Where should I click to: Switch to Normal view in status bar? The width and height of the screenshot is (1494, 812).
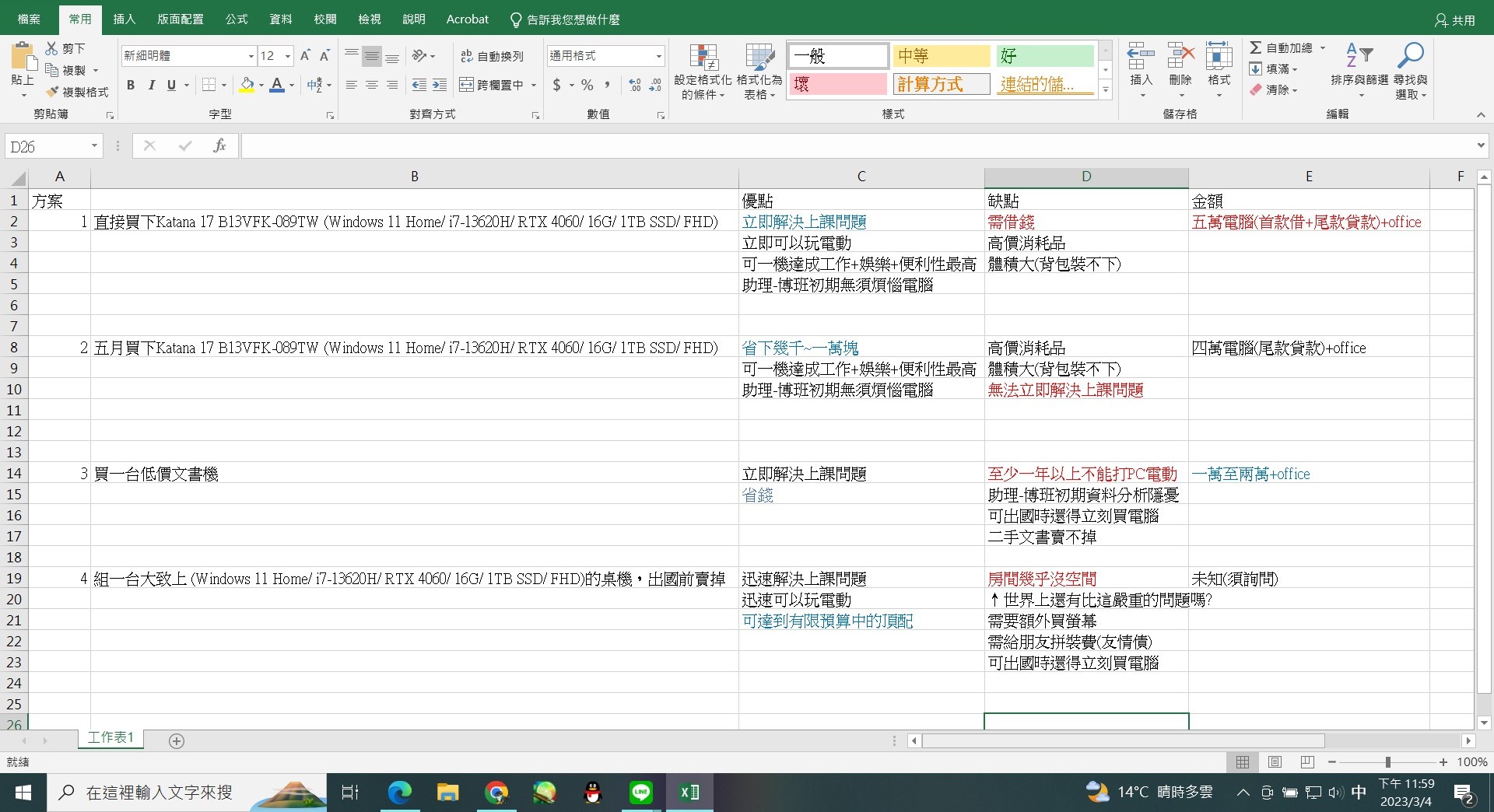[1243, 762]
